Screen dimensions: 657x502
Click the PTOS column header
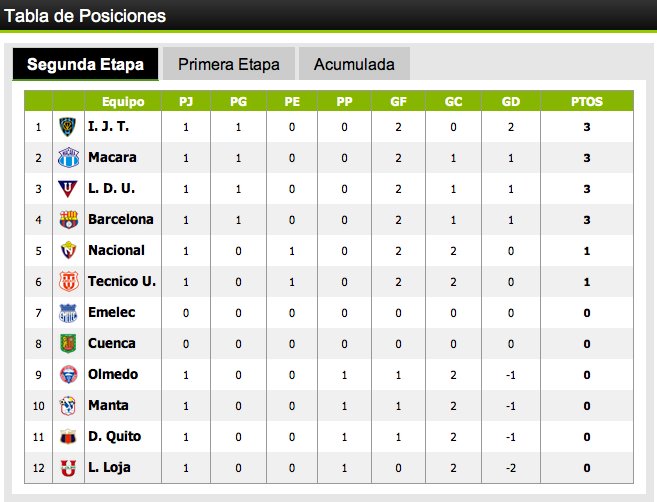[x=587, y=101]
